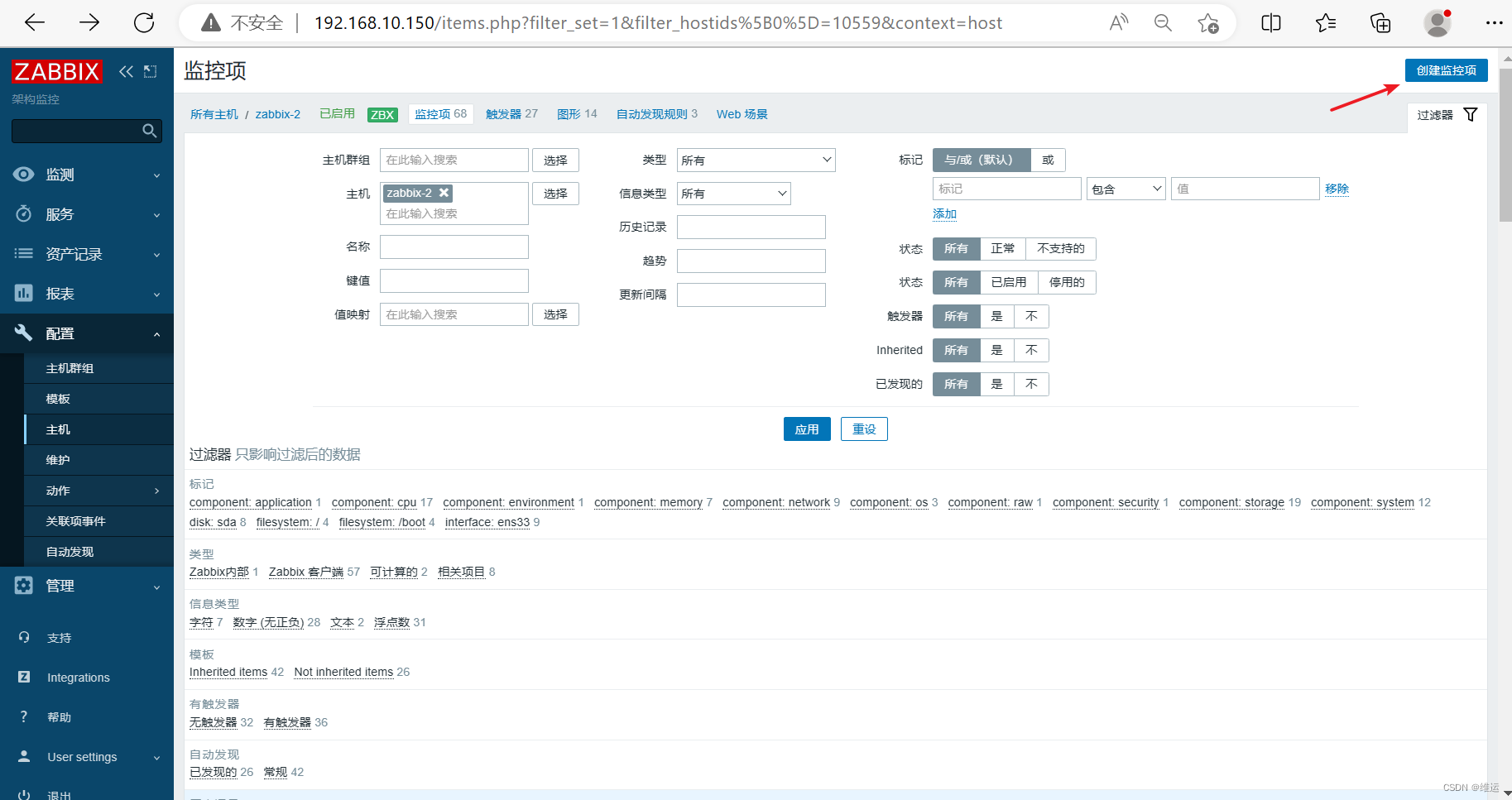Click the not secure warning icon
Viewport: 1512px width, 800px height.
(x=211, y=22)
